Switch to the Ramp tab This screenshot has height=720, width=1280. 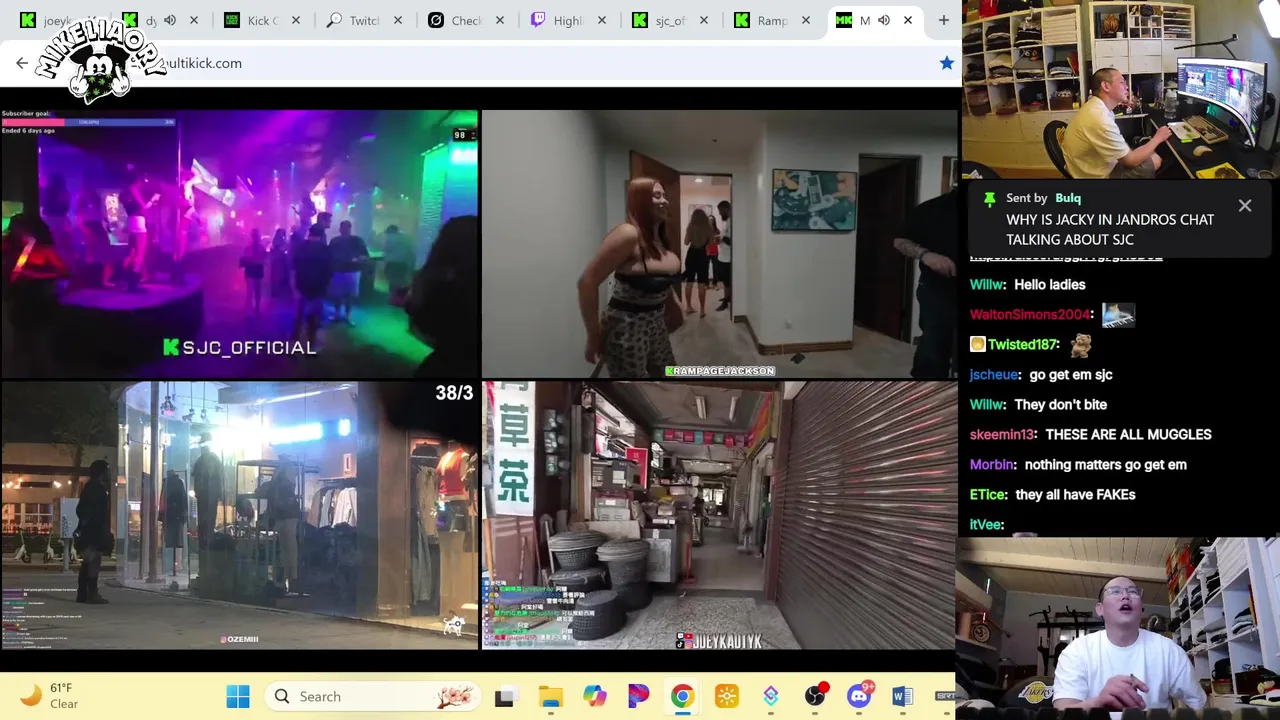coord(770,20)
